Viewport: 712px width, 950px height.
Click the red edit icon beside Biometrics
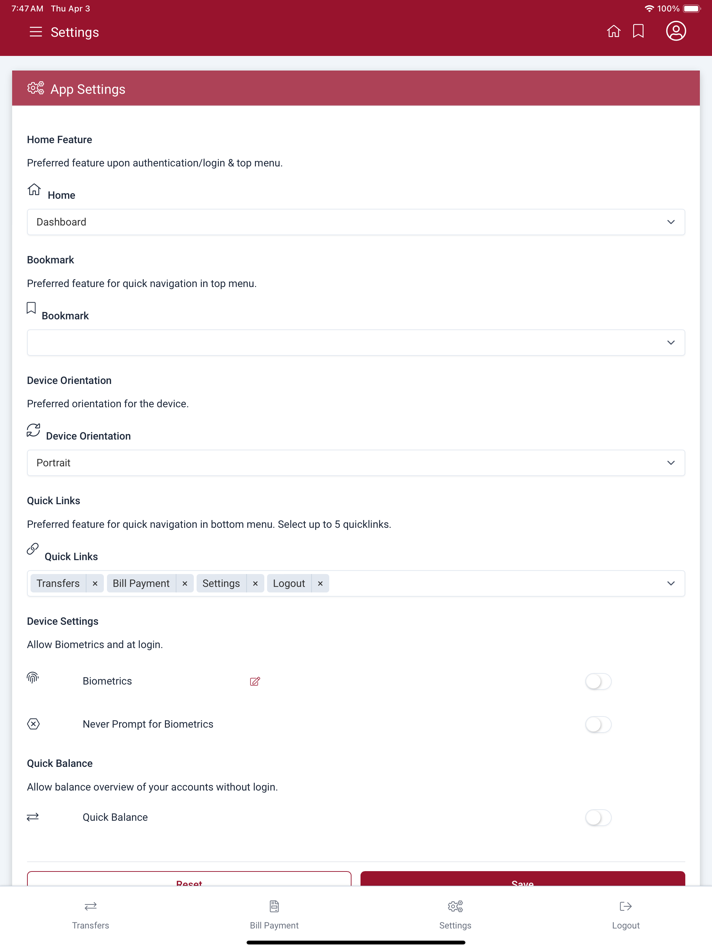[x=255, y=682]
